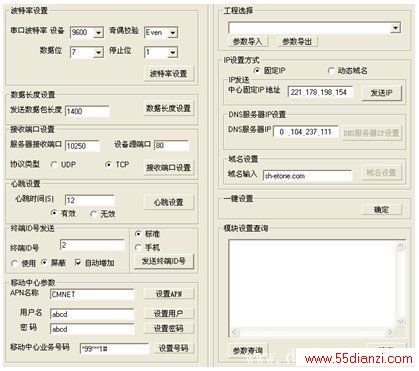Select the 无效 heartbeat radio button
Screen dimensions: 419x371
pos(93,214)
